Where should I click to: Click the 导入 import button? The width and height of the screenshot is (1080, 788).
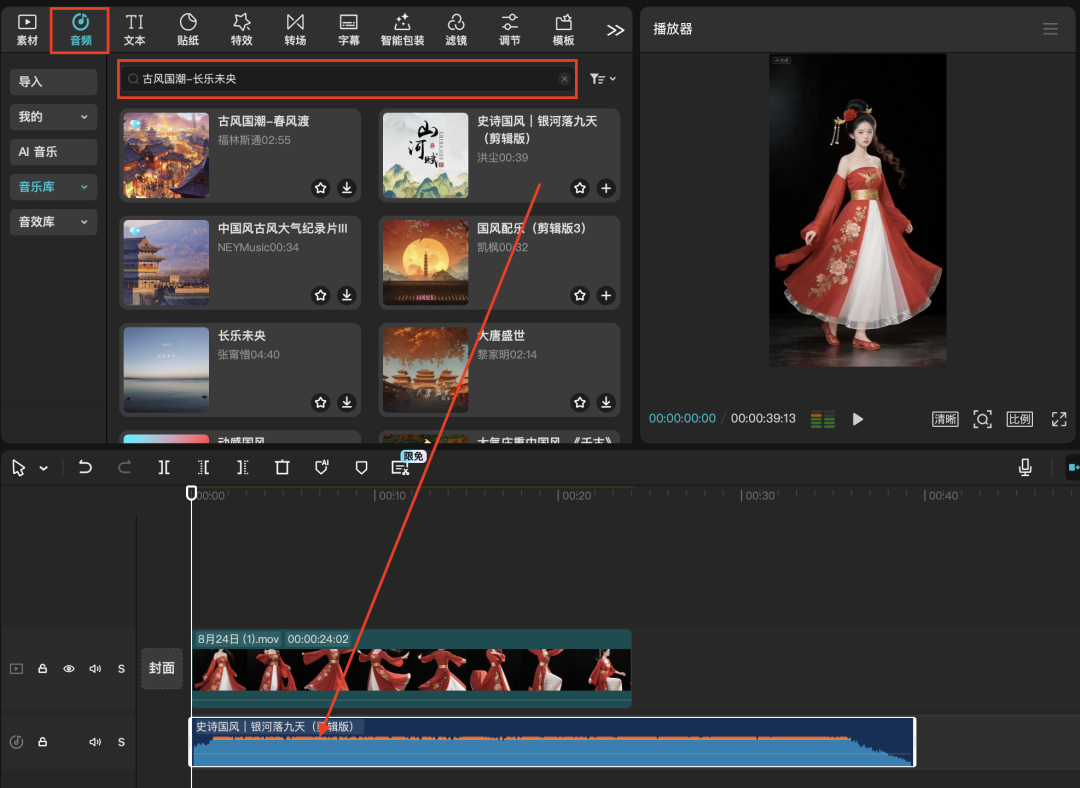53,82
